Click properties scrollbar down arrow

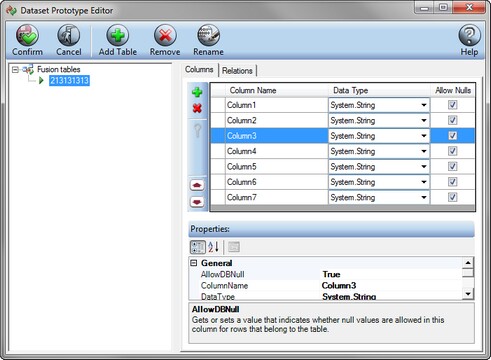click(468, 294)
